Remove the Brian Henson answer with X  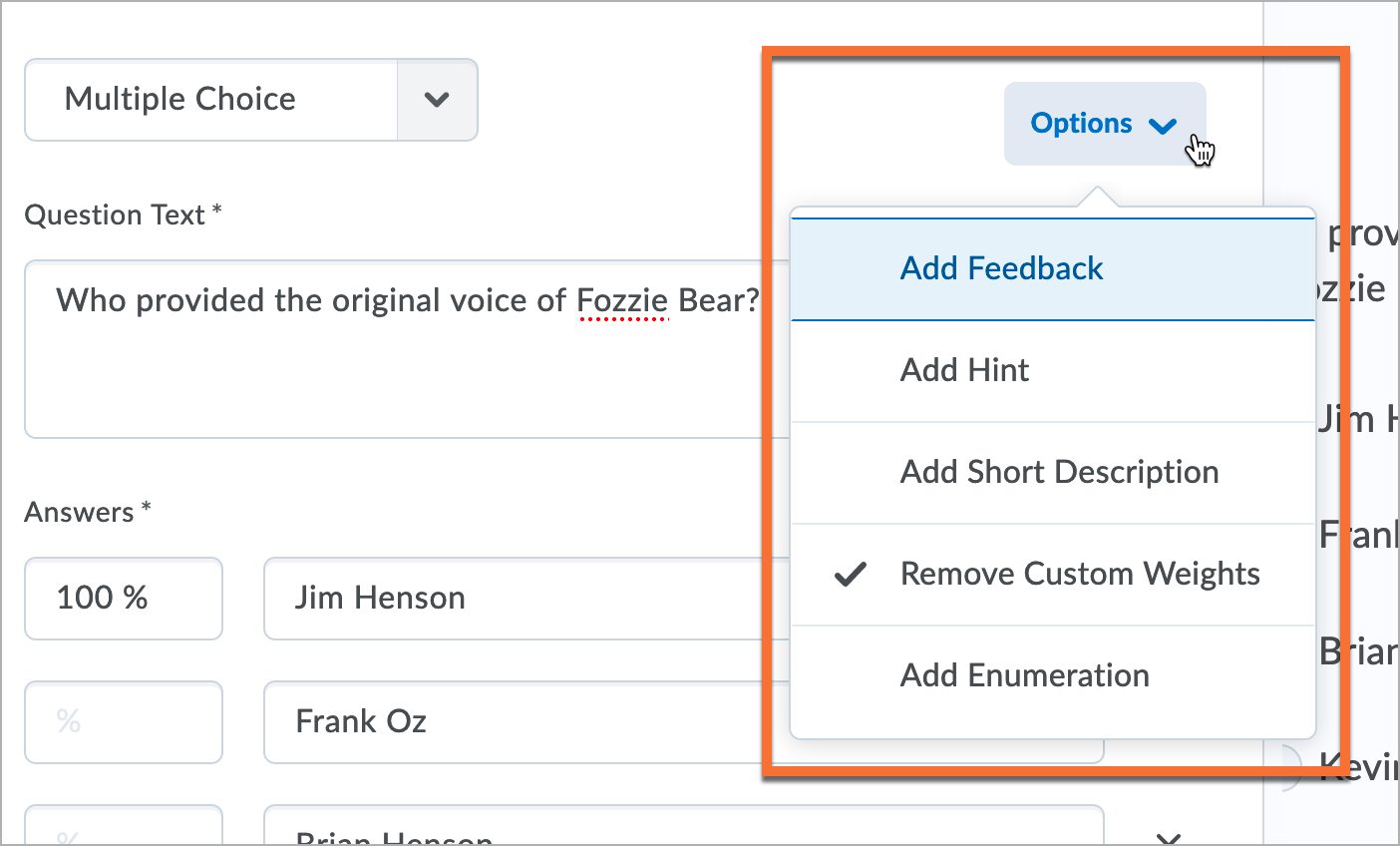1168,838
